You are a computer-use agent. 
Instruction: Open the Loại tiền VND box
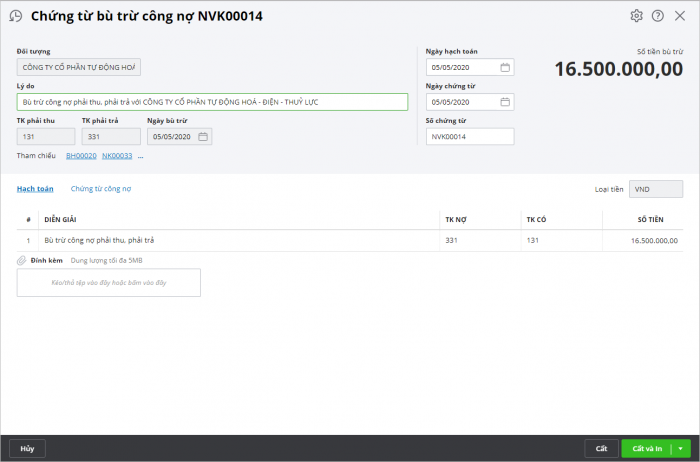coord(656,189)
